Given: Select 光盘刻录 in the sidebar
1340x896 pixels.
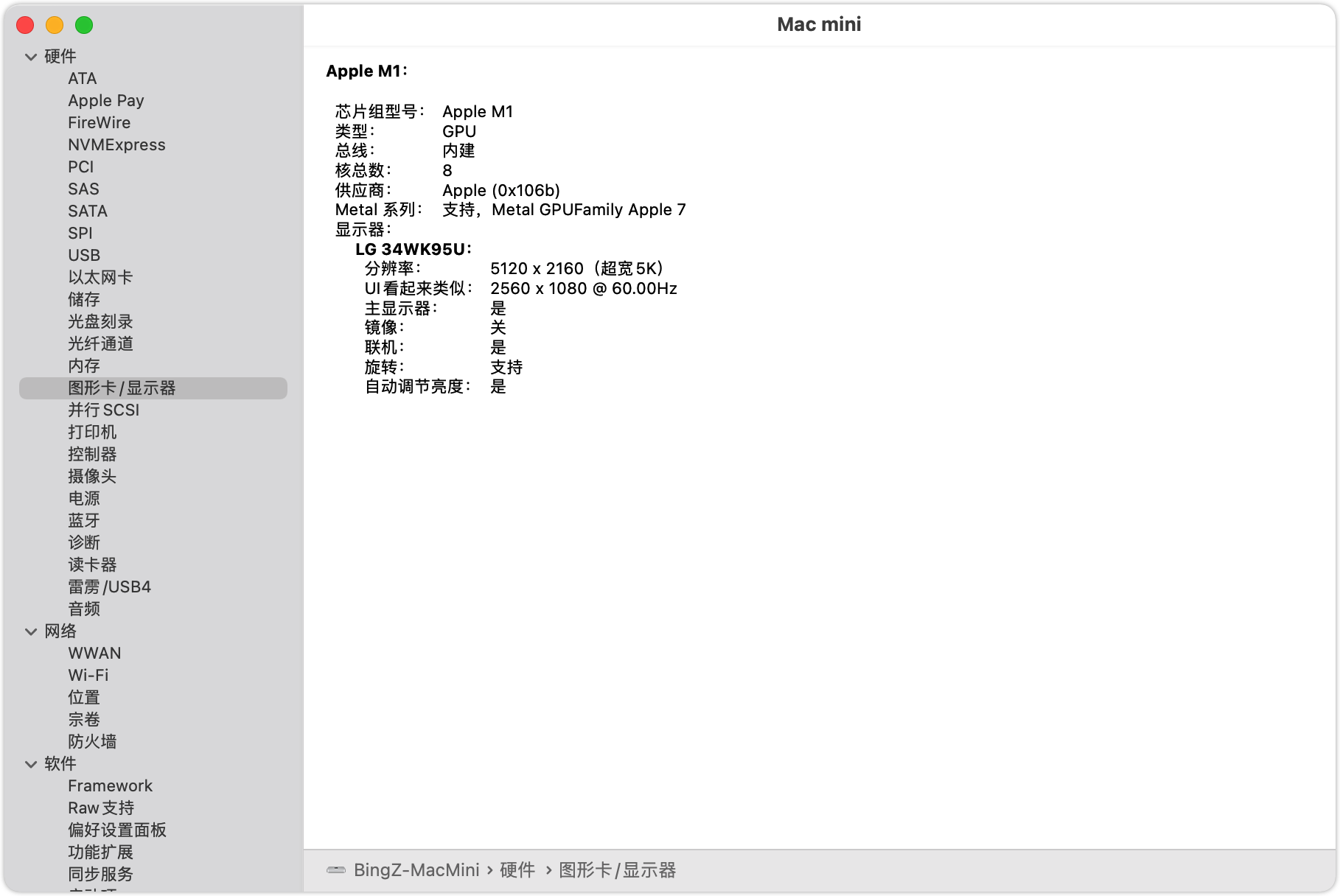Looking at the screenshot, I should tap(100, 322).
